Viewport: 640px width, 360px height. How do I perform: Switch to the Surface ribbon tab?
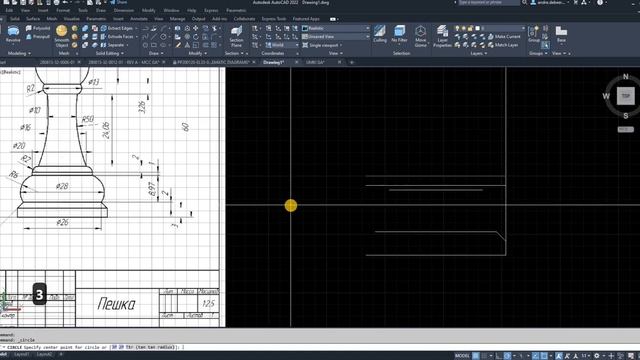pos(33,19)
